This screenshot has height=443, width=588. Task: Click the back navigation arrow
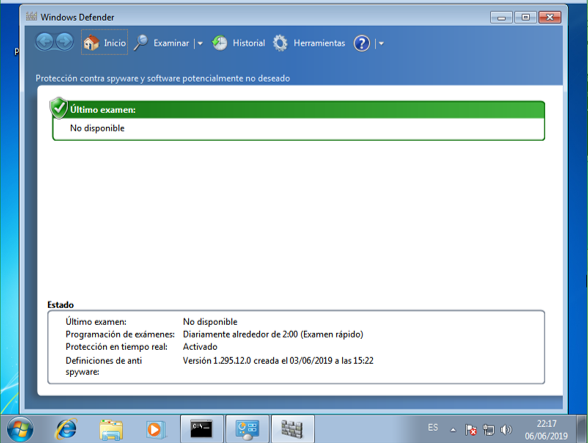click(x=45, y=42)
